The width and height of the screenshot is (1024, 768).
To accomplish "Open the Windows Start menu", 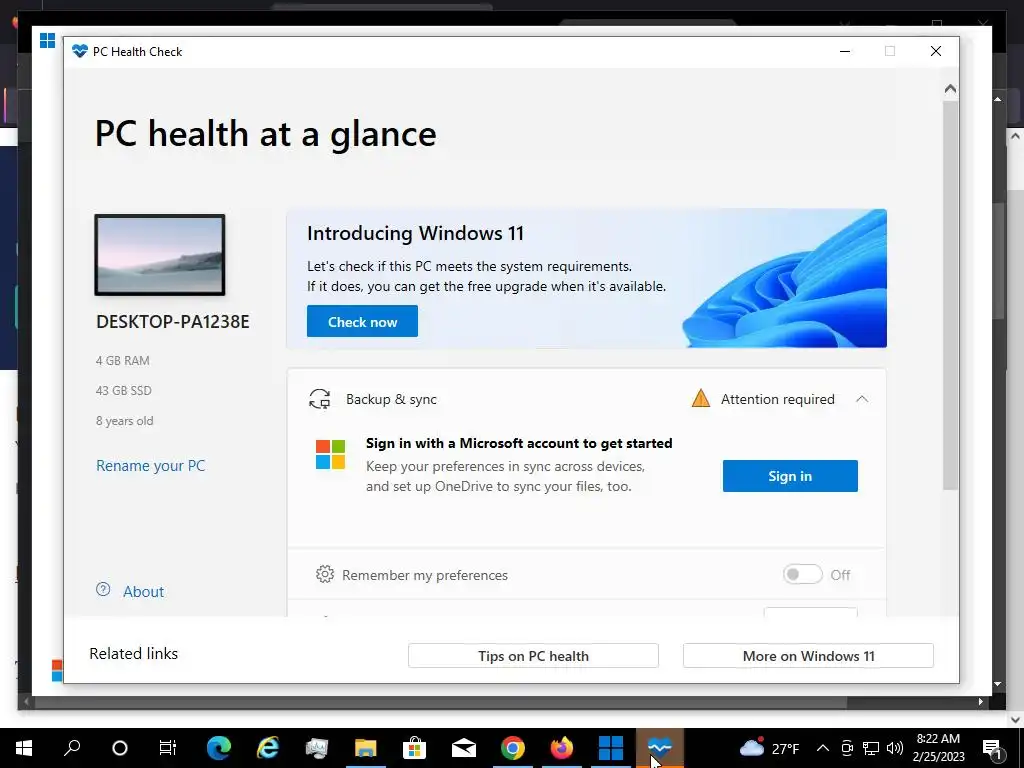I will pyautogui.click(x=24, y=748).
